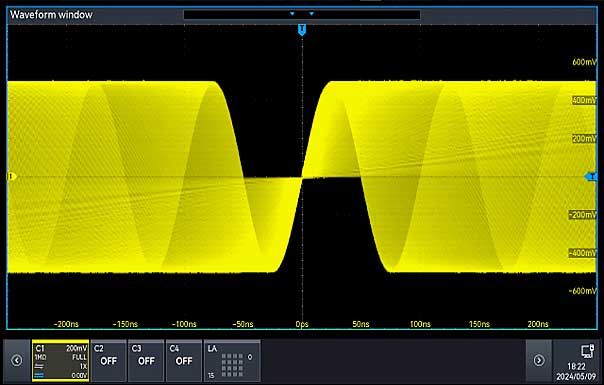The width and height of the screenshot is (604, 385).
Task: Open the network connection status icon
Action: [x=587, y=351]
